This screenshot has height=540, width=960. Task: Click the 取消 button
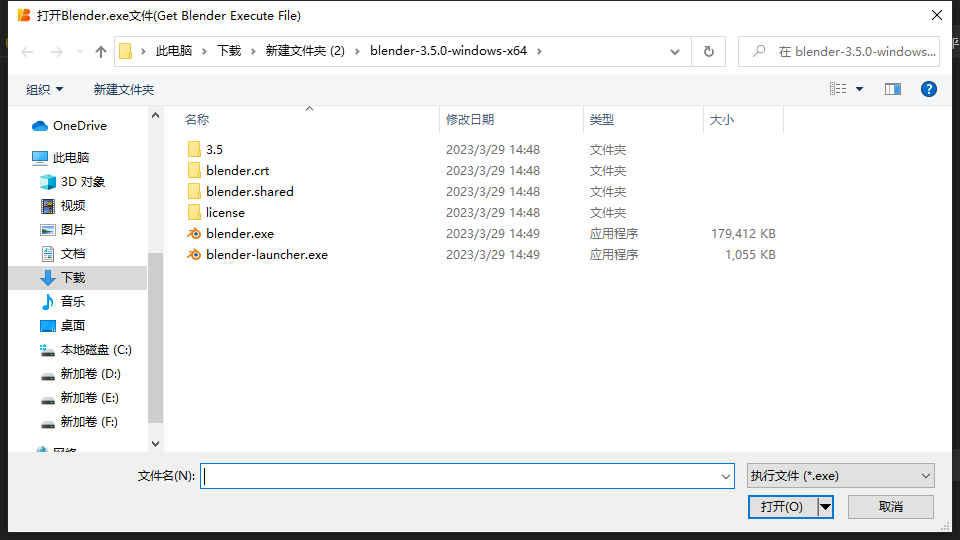(x=890, y=507)
